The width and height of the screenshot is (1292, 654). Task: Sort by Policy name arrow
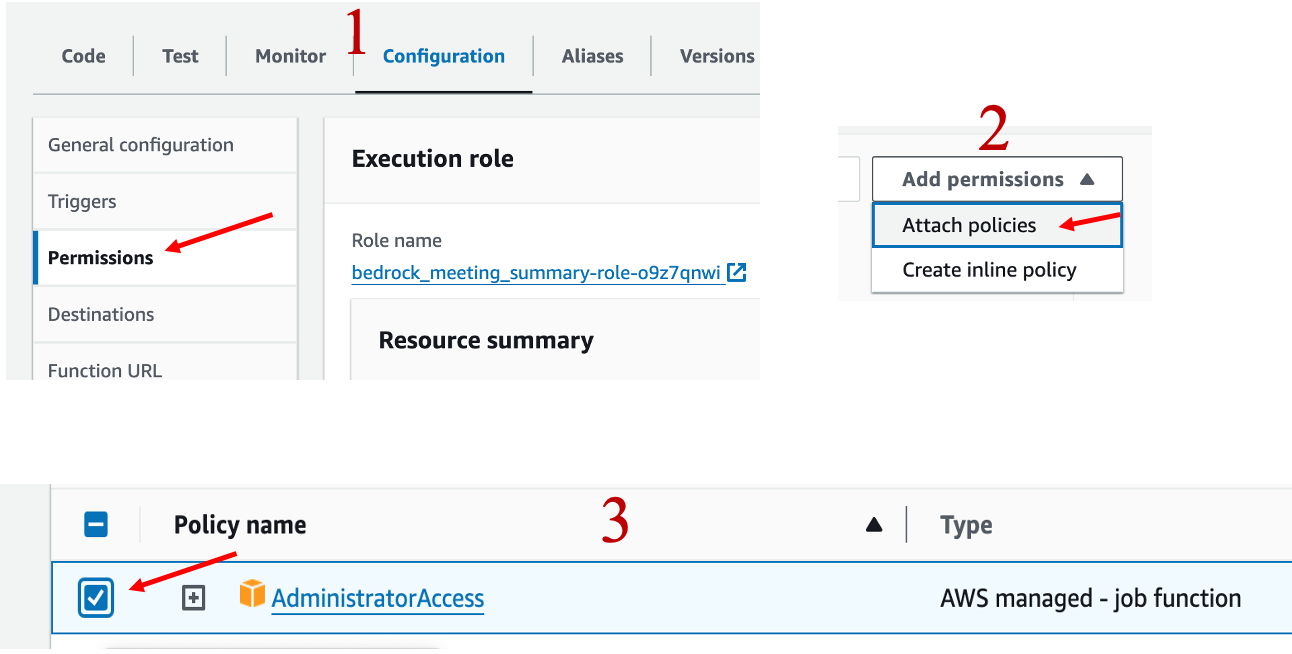874,524
